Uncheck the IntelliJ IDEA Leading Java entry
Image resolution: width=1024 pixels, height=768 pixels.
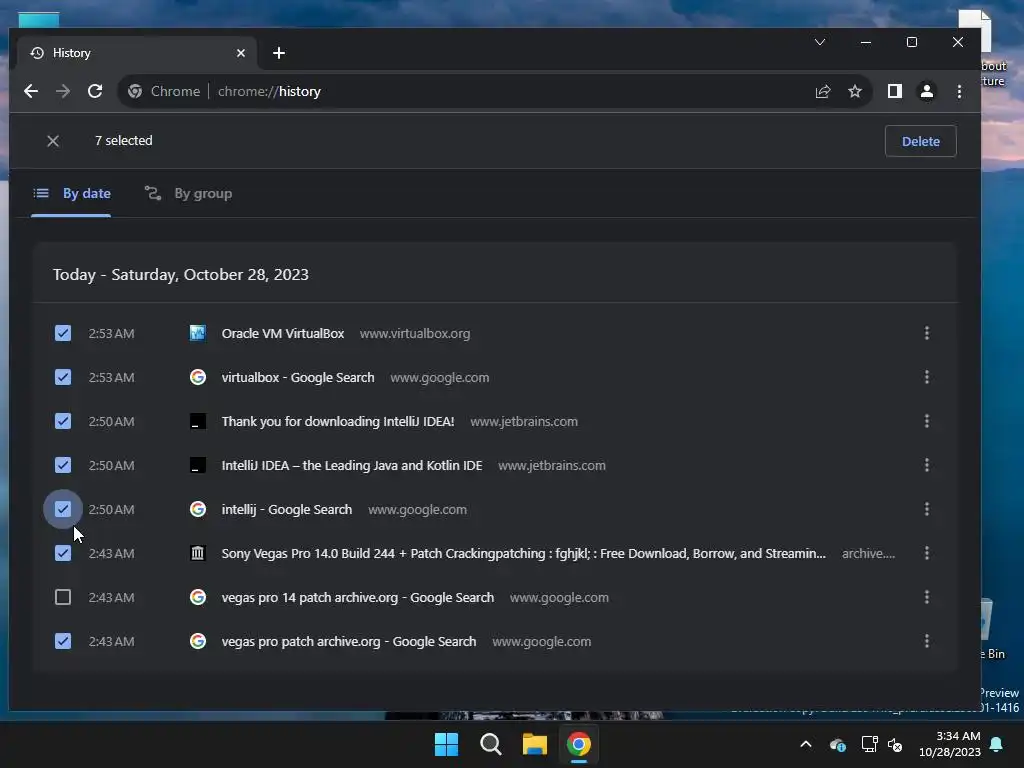[x=63, y=465]
